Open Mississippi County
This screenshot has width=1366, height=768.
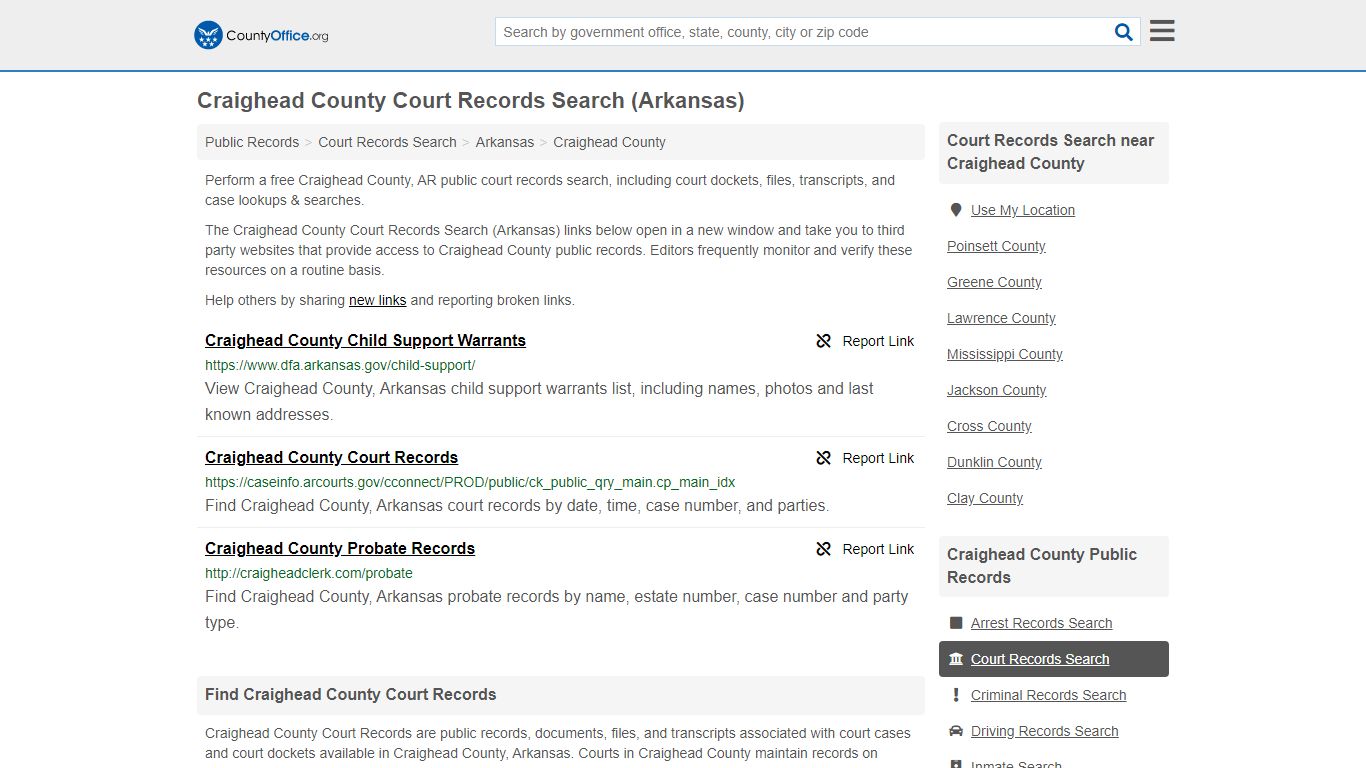point(1005,354)
